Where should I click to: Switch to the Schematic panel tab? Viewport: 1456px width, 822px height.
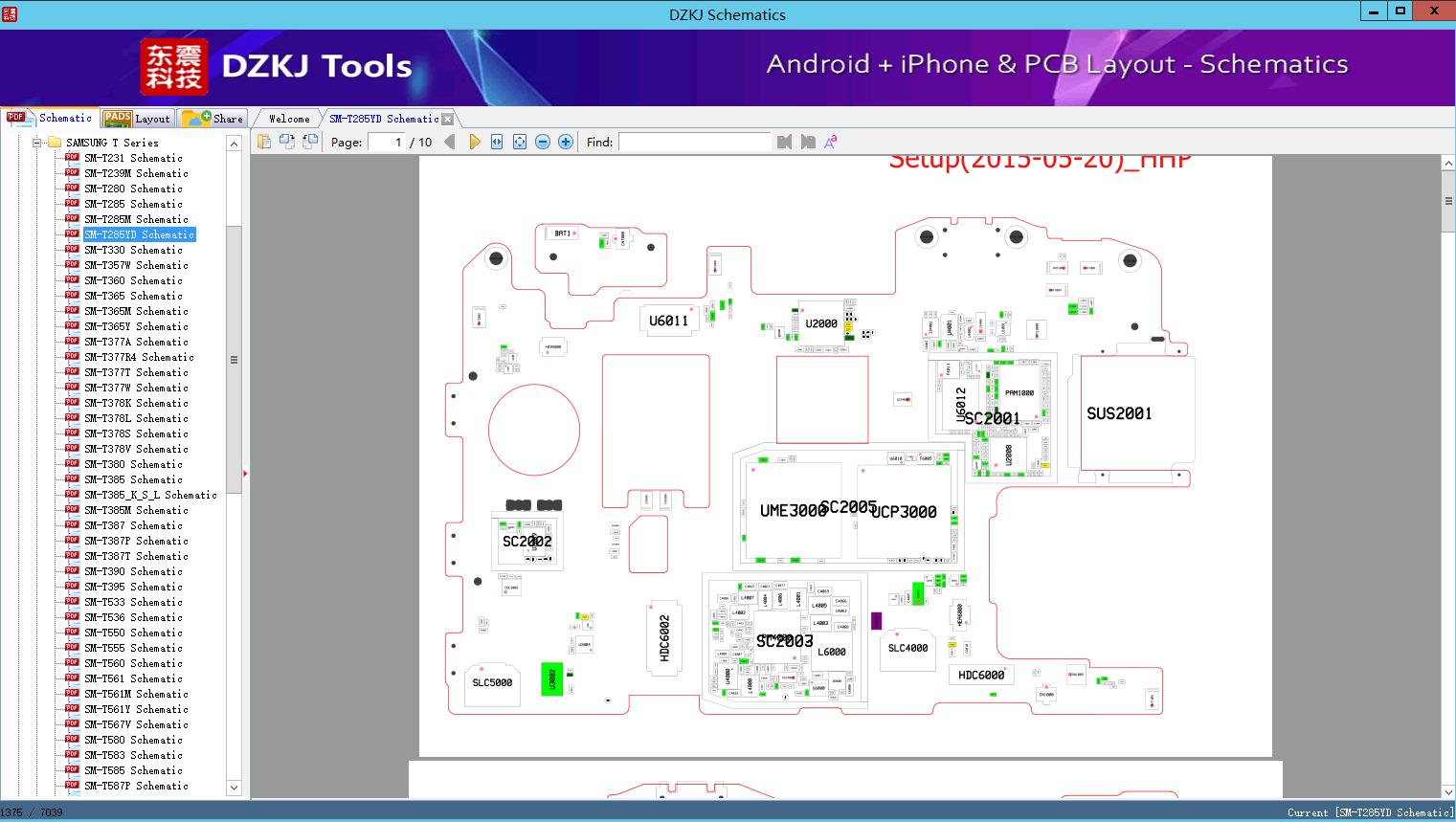click(50, 118)
